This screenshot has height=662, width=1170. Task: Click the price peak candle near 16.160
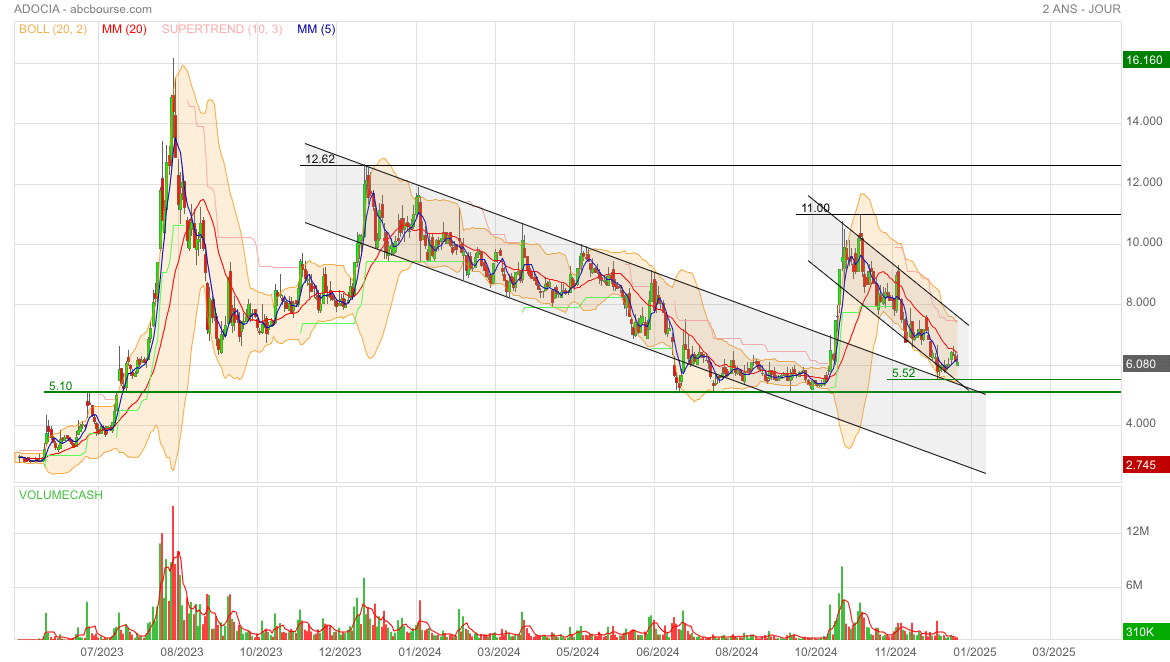pyautogui.click(x=173, y=104)
